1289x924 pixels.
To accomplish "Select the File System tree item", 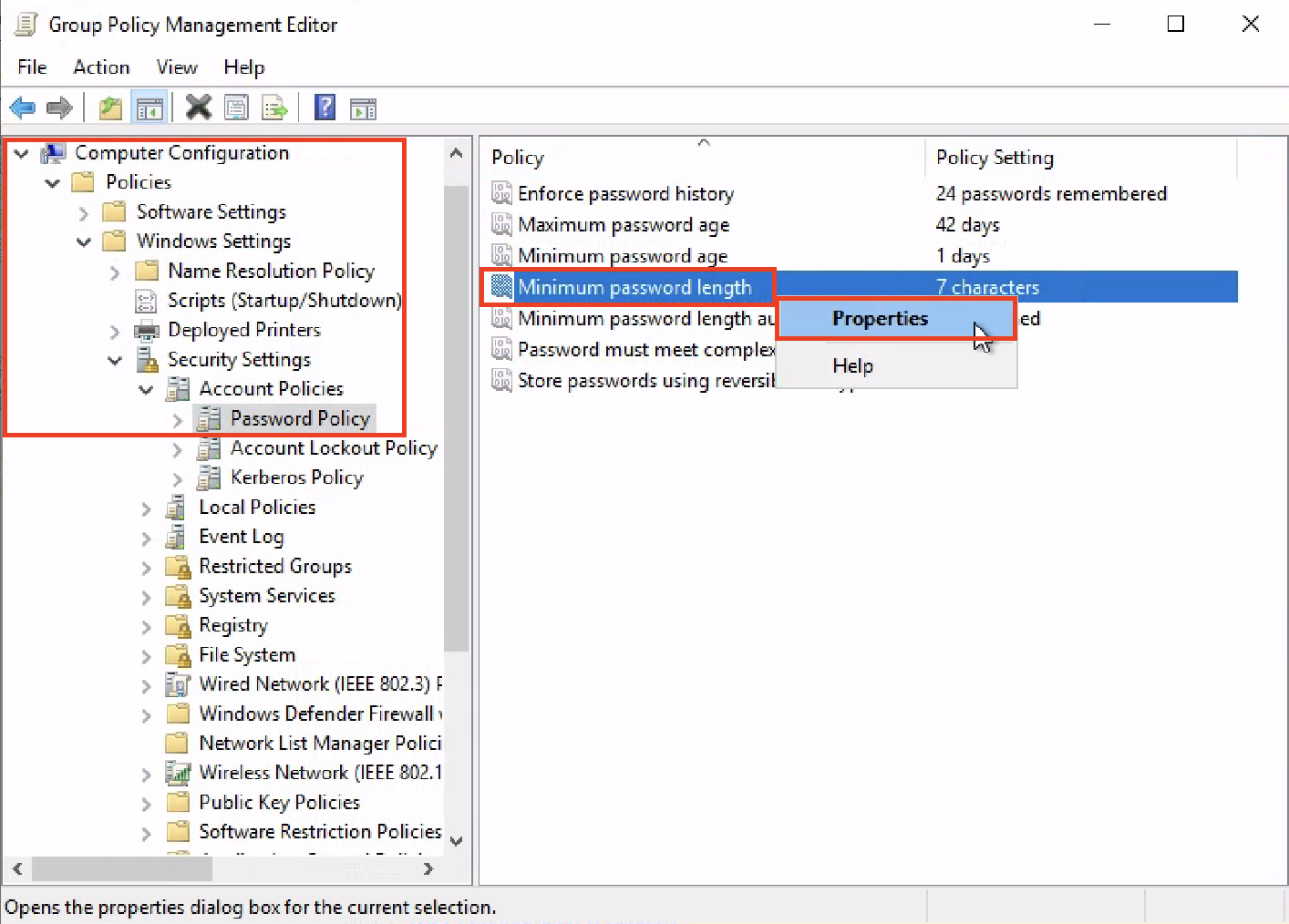I will click(247, 655).
